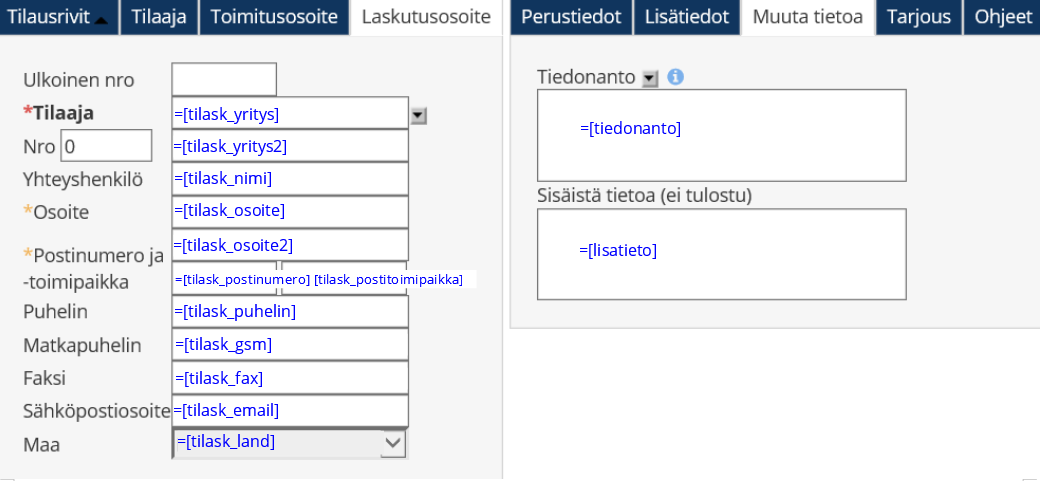Screen dimensions: 1040x481
Task: Show the Ohjeet tab
Action: pos(1003,17)
